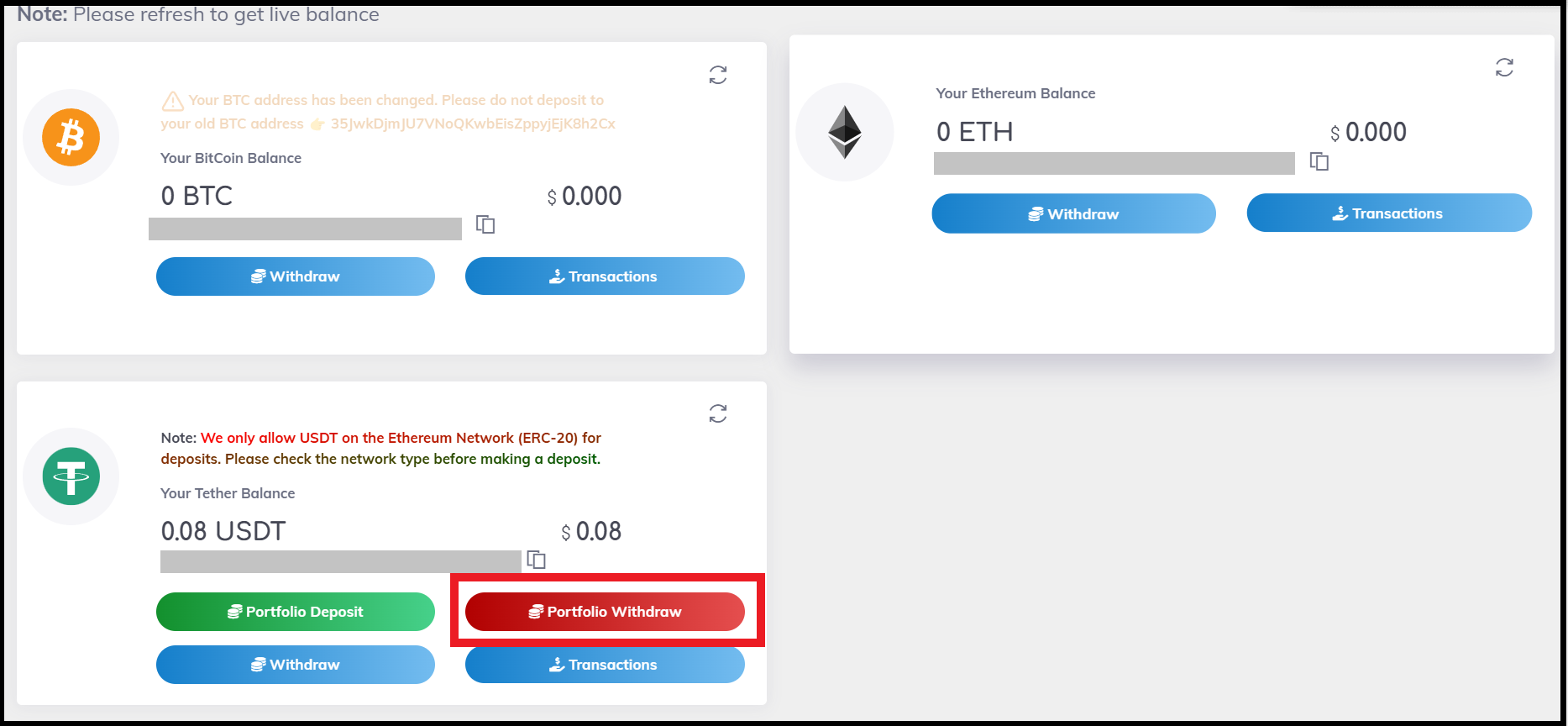Image resolution: width=1568 pixels, height=726 pixels.
Task: View Ethereum transactions
Action: tap(1389, 213)
